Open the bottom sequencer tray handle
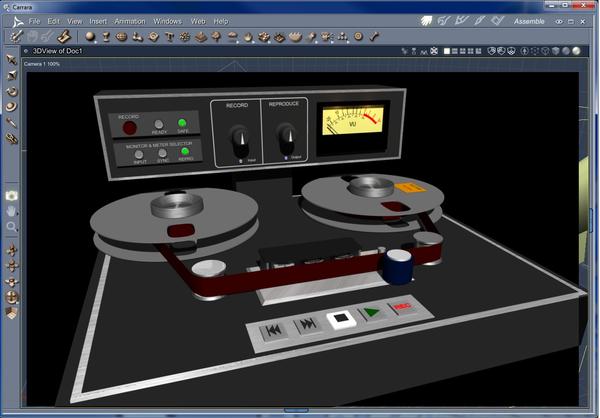 (296, 410)
